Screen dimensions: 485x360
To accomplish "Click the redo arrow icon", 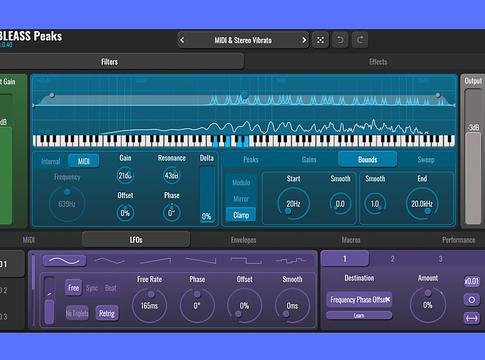I will 360,40.
